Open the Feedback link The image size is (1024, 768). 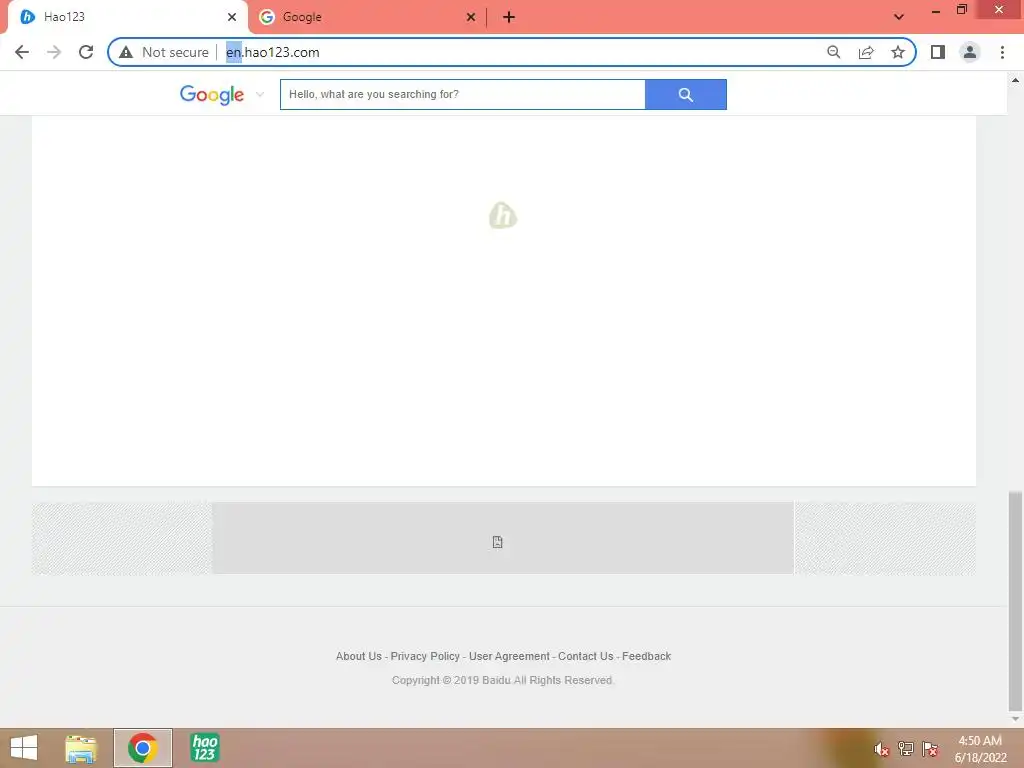(x=647, y=656)
